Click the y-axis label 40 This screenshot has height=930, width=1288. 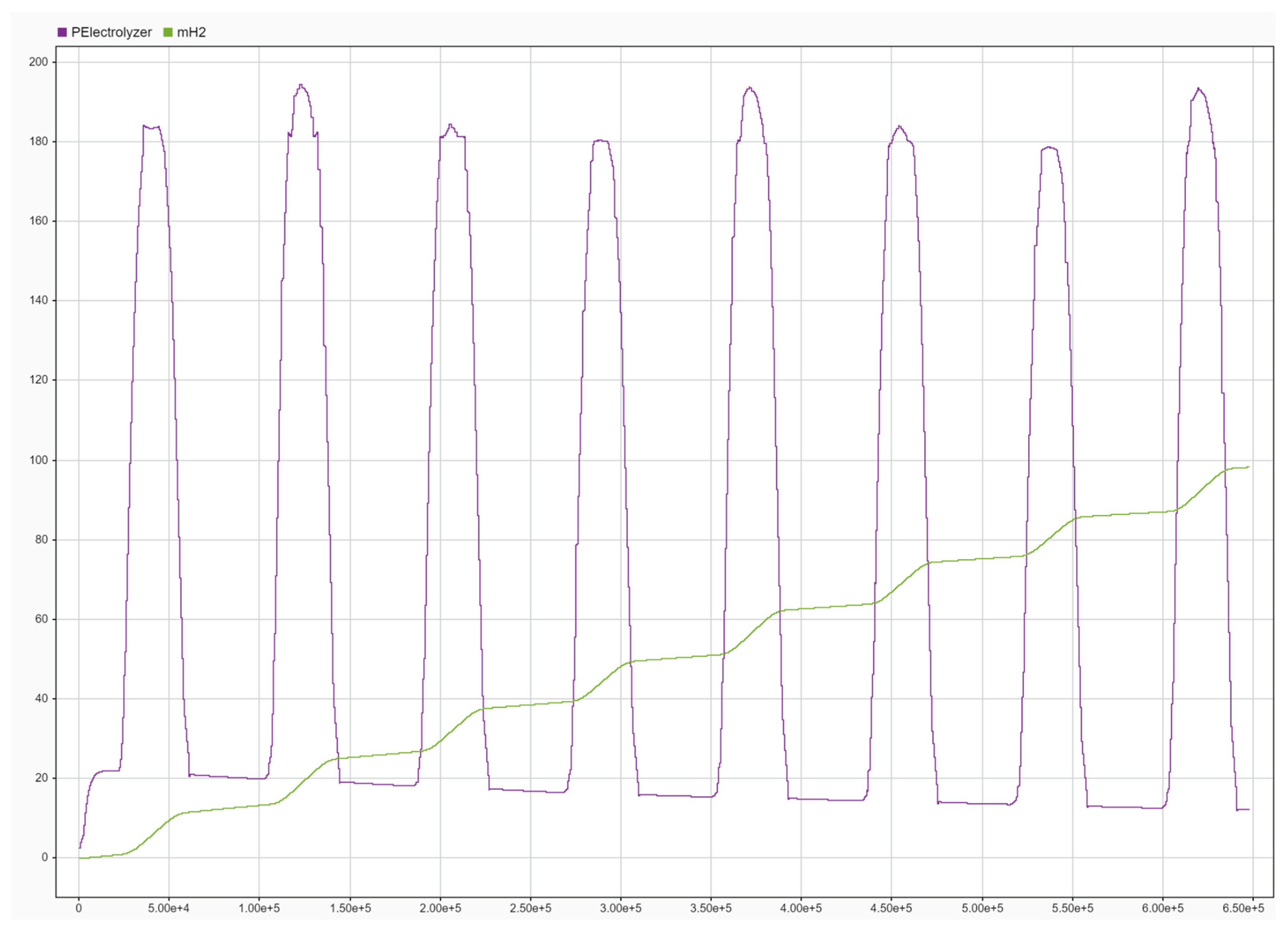pos(42,698)
